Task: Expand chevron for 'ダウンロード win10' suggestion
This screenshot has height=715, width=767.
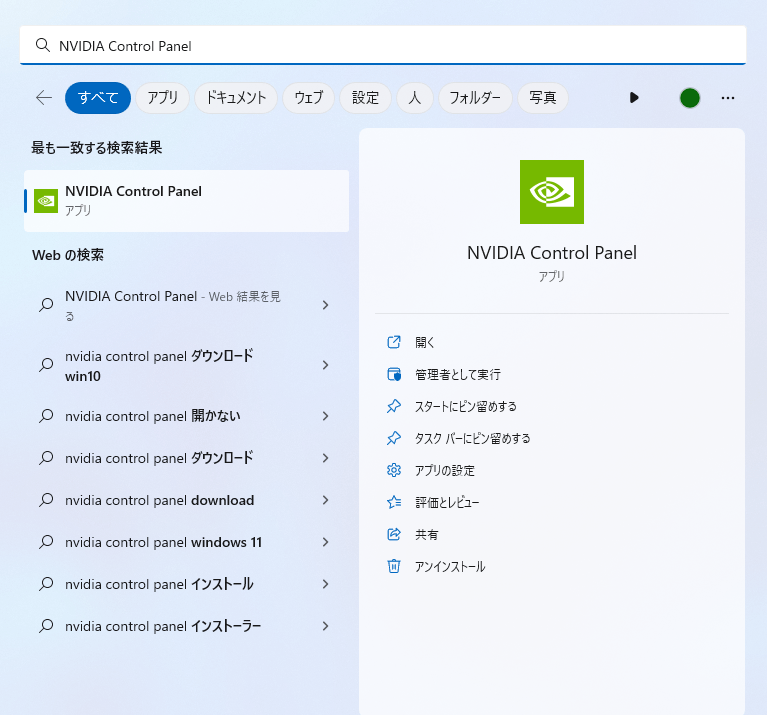Action: coord(325,365)
